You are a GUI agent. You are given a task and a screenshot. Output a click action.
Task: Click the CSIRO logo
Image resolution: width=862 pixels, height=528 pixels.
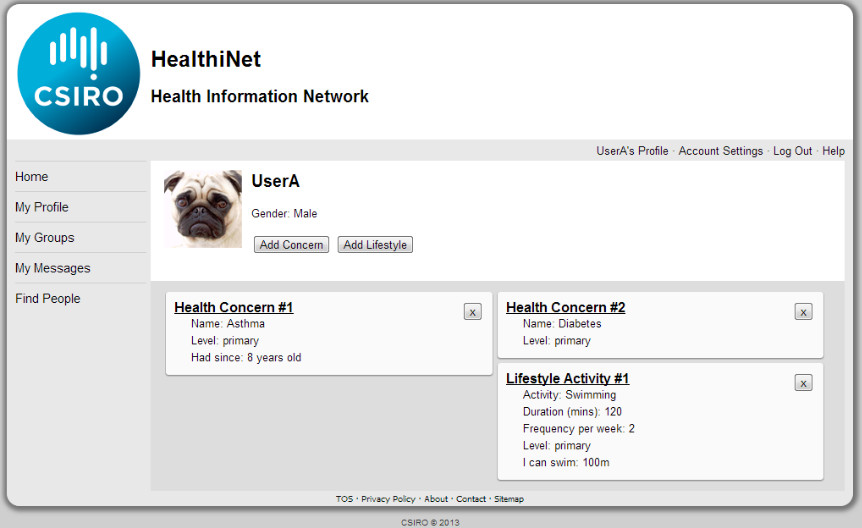[x=79, y=75]
